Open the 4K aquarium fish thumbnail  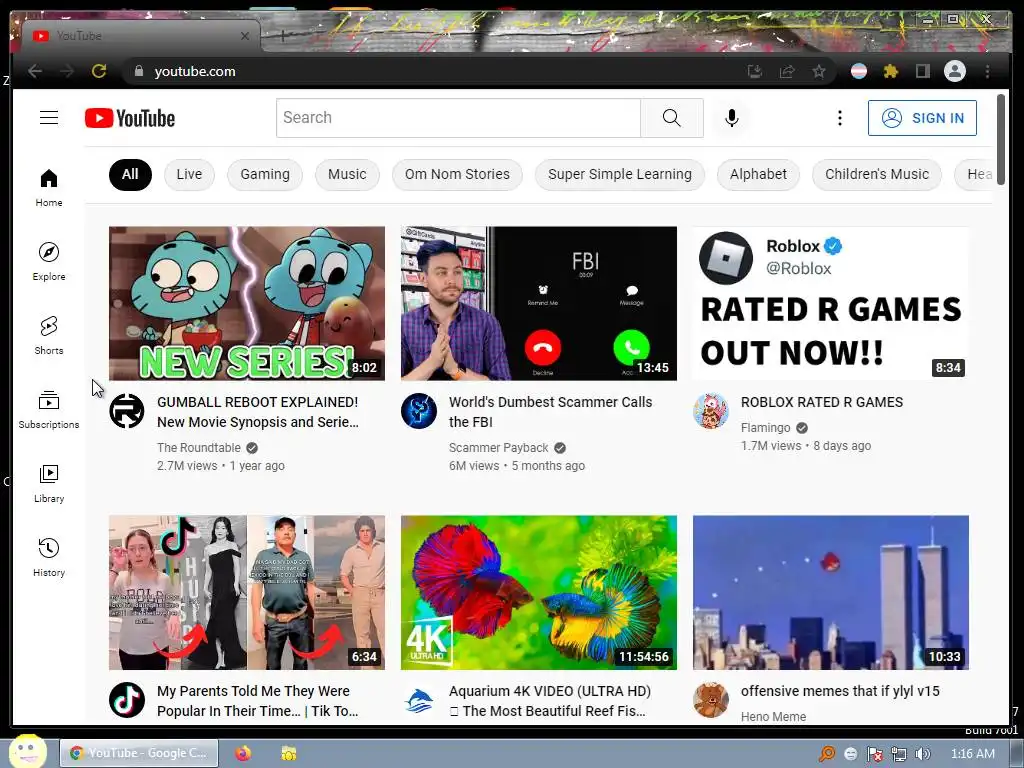pos(539,592)
